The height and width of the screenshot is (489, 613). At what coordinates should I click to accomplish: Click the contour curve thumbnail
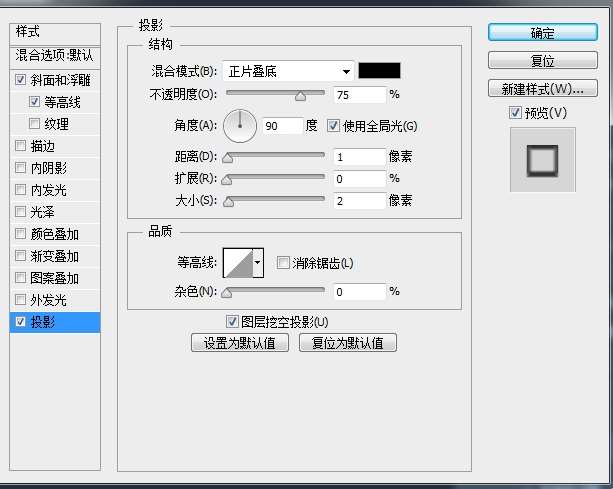238,263
